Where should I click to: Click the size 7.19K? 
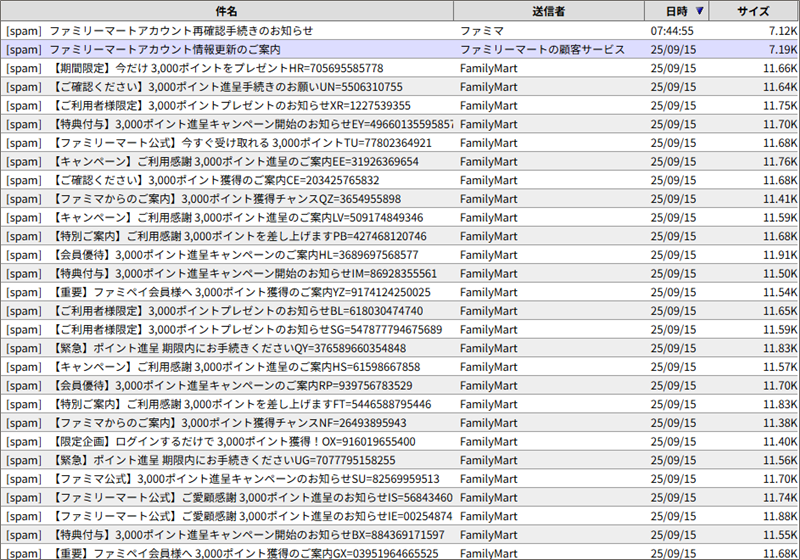point(783,49)
